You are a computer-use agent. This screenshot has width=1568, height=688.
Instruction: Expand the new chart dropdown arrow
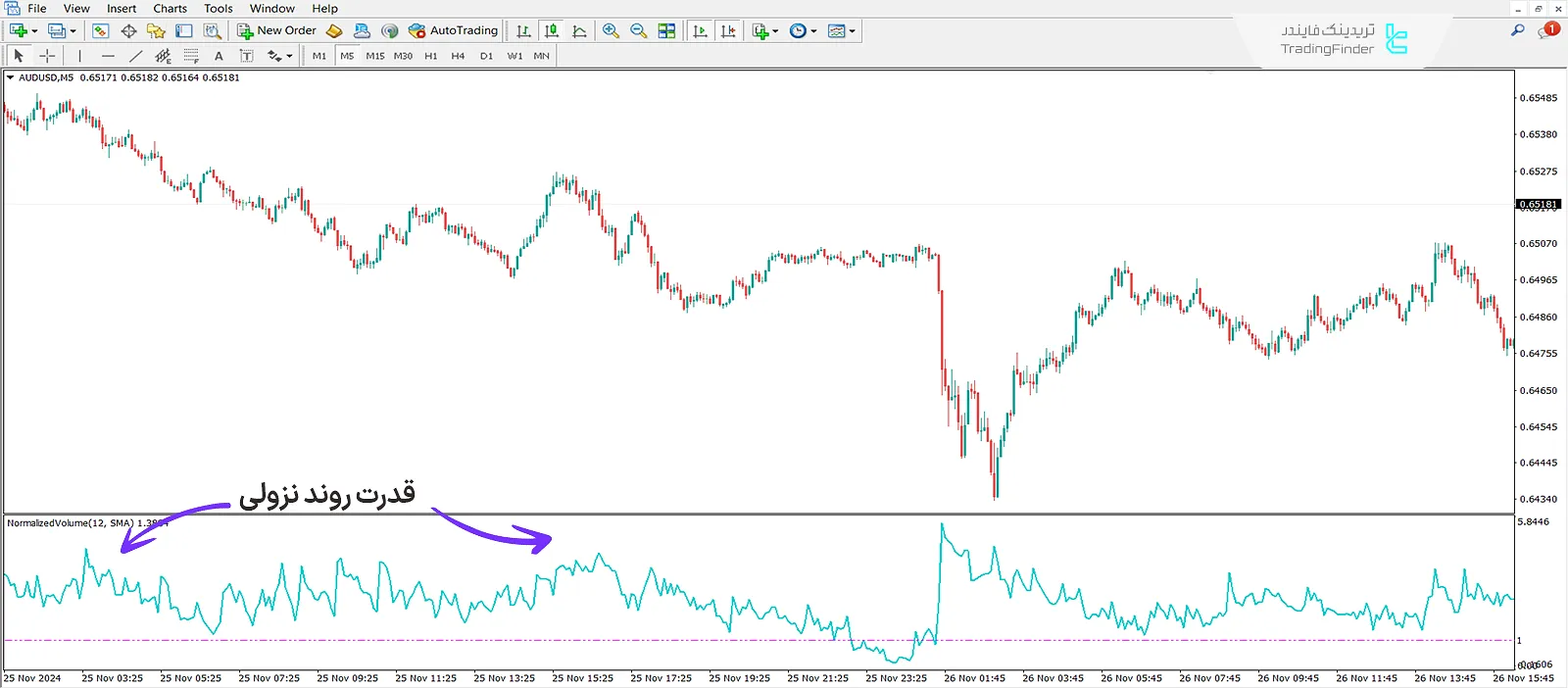point(35,31)
